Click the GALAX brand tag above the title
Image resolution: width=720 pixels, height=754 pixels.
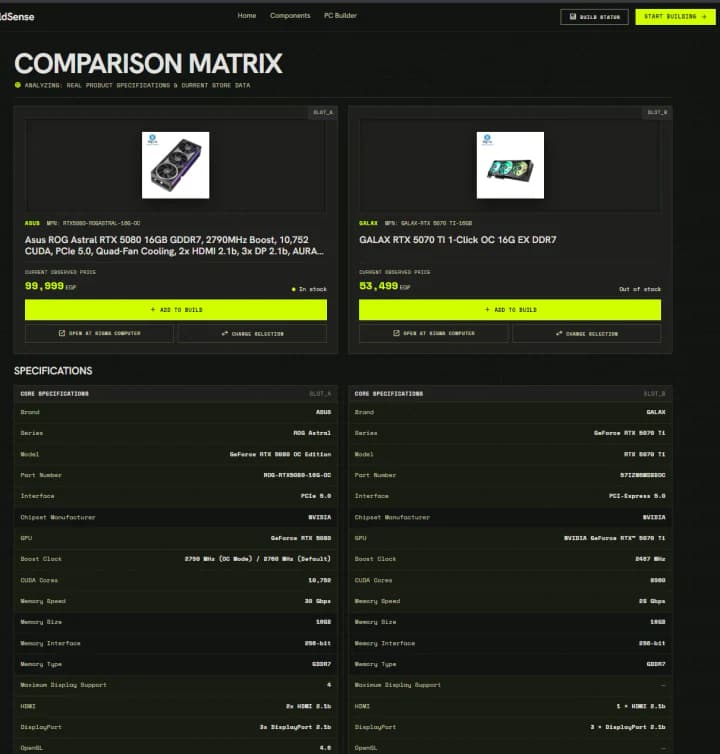(x=368, y=223)
